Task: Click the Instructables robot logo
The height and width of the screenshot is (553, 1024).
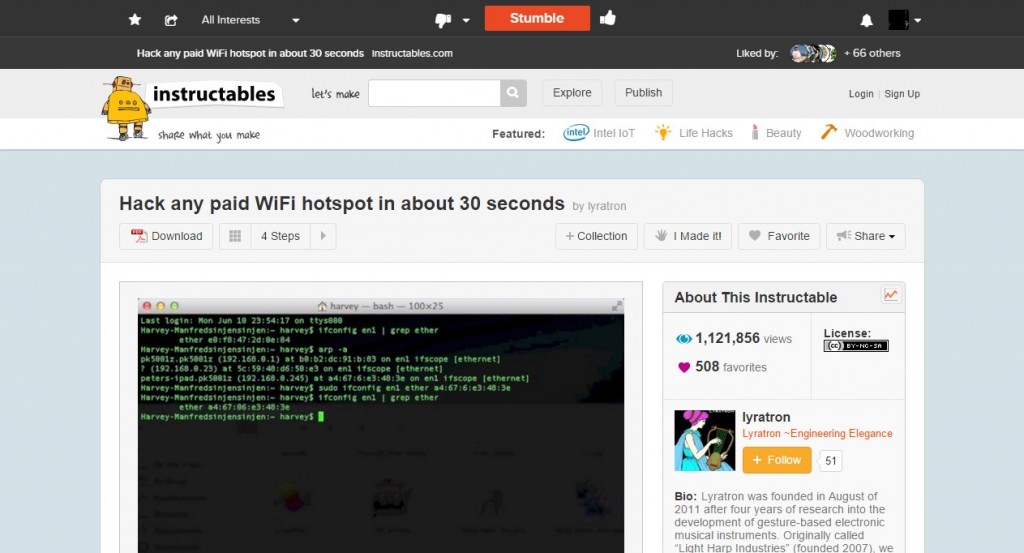Action: pyautogui.click(x=125, y=108)
